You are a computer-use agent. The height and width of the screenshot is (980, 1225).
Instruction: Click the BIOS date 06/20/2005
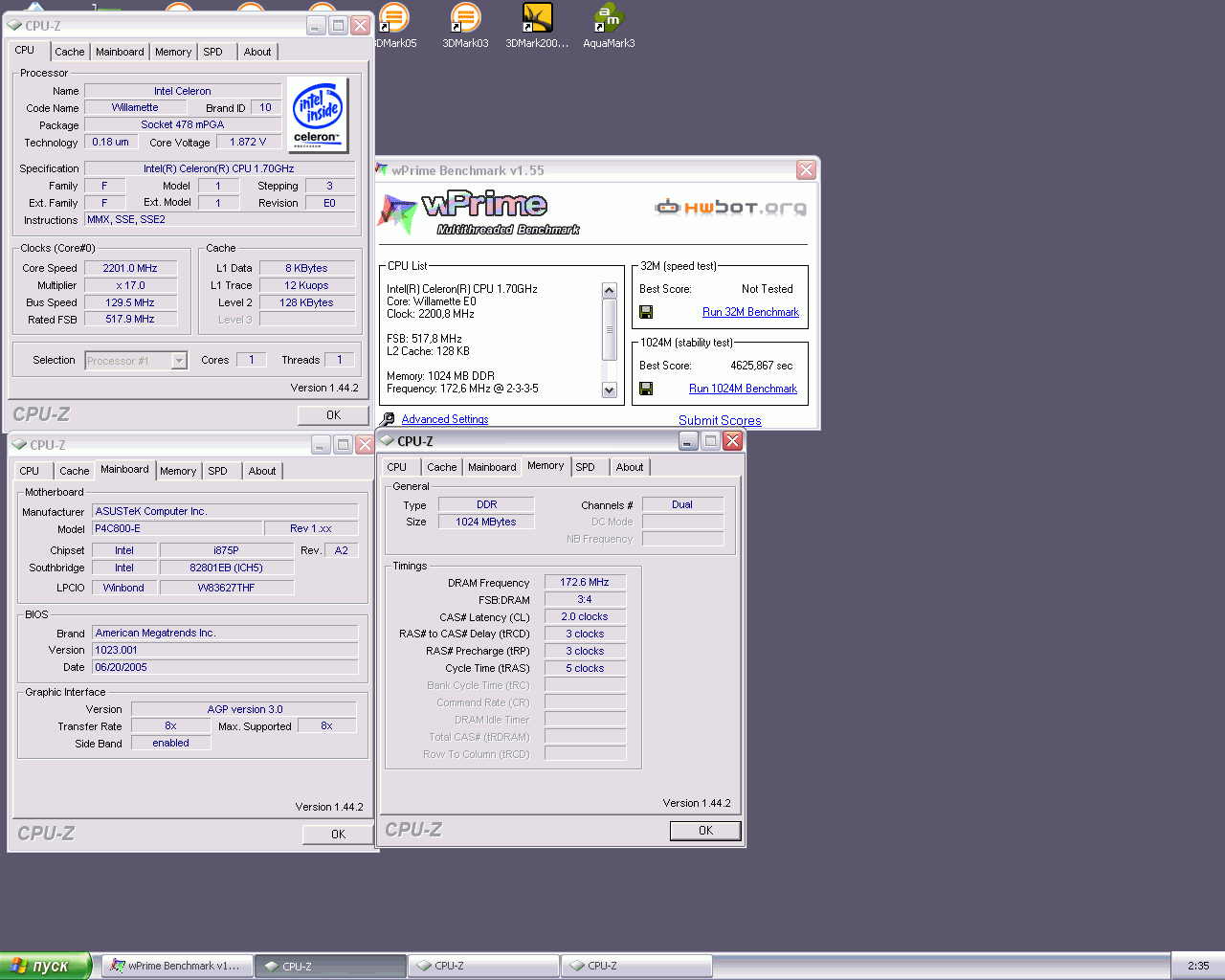[225, 667]
